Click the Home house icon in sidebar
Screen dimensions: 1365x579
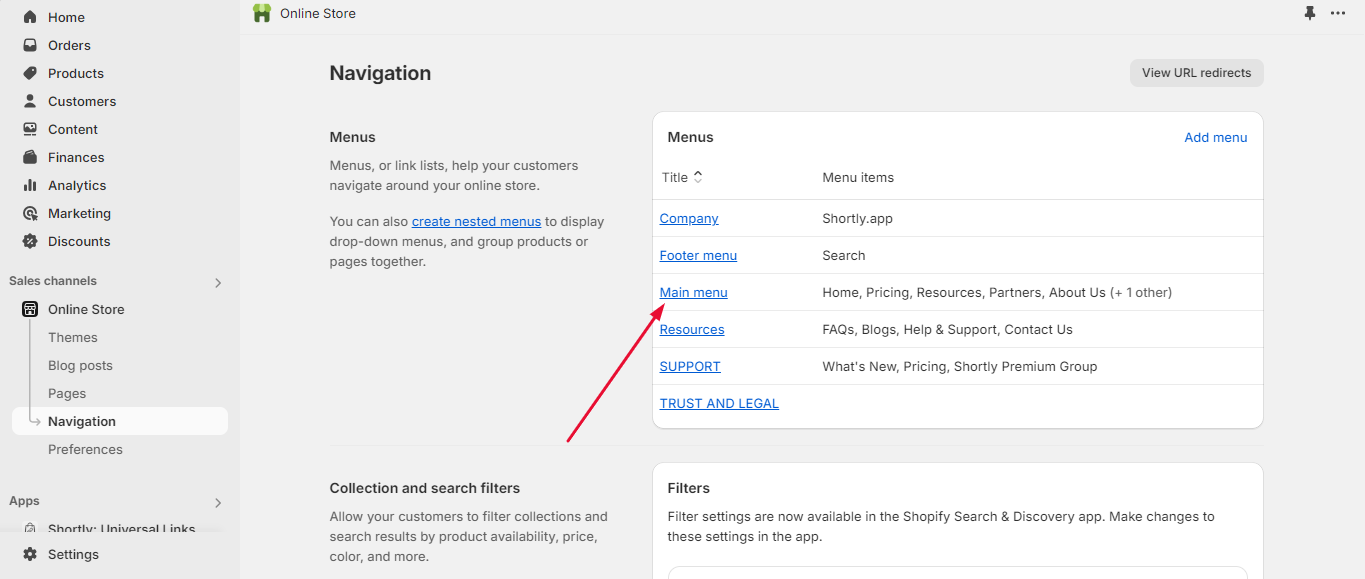[30, 17]
